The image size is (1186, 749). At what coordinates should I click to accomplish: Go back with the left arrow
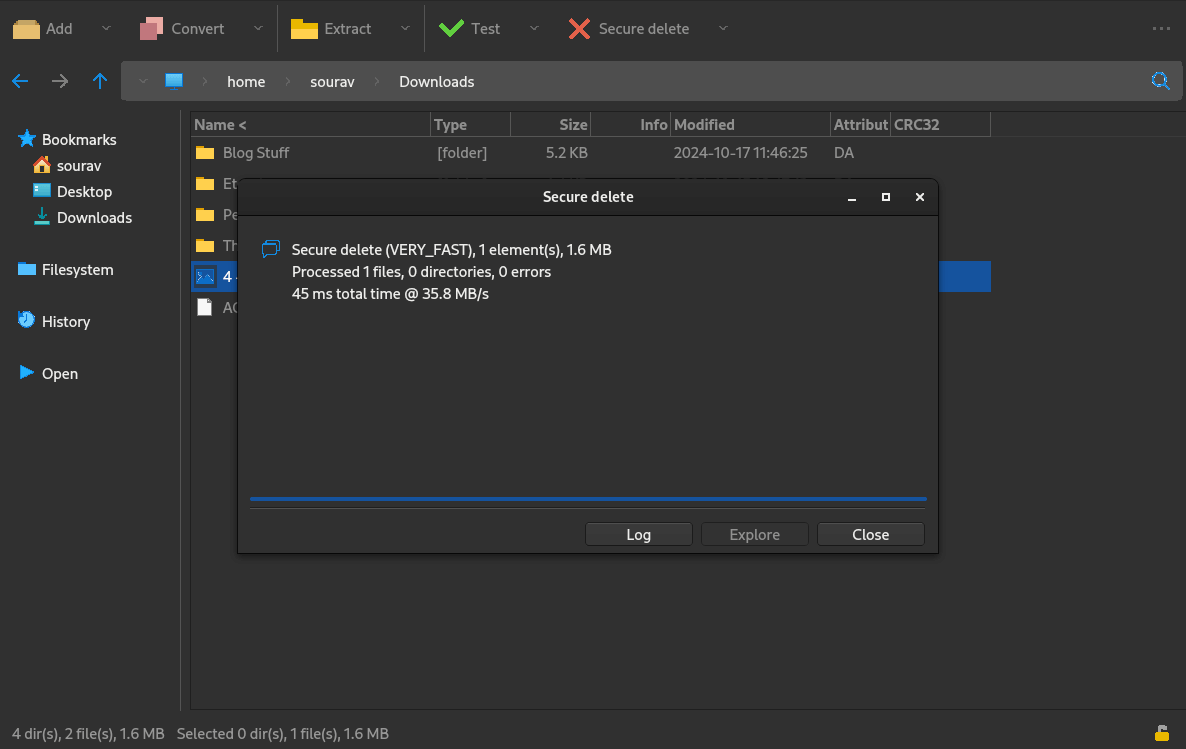coord(20,82)
